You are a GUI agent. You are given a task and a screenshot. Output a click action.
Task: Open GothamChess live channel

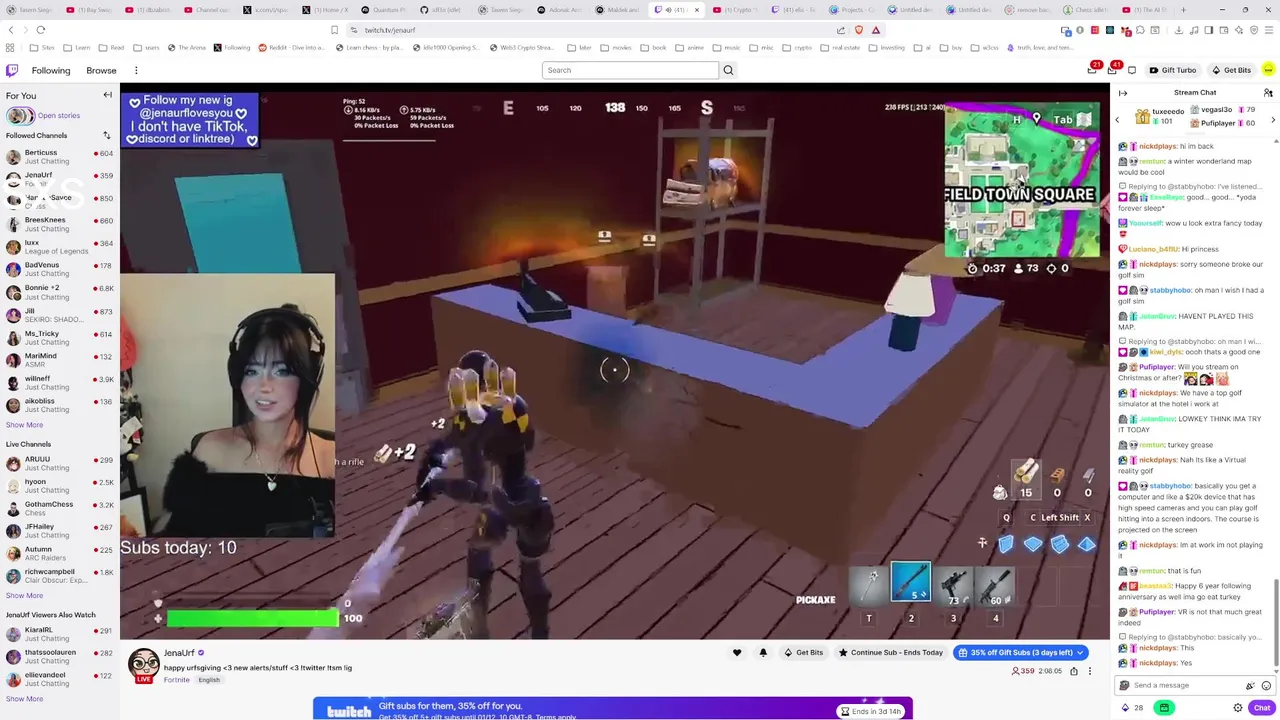(x=59, y=508)
